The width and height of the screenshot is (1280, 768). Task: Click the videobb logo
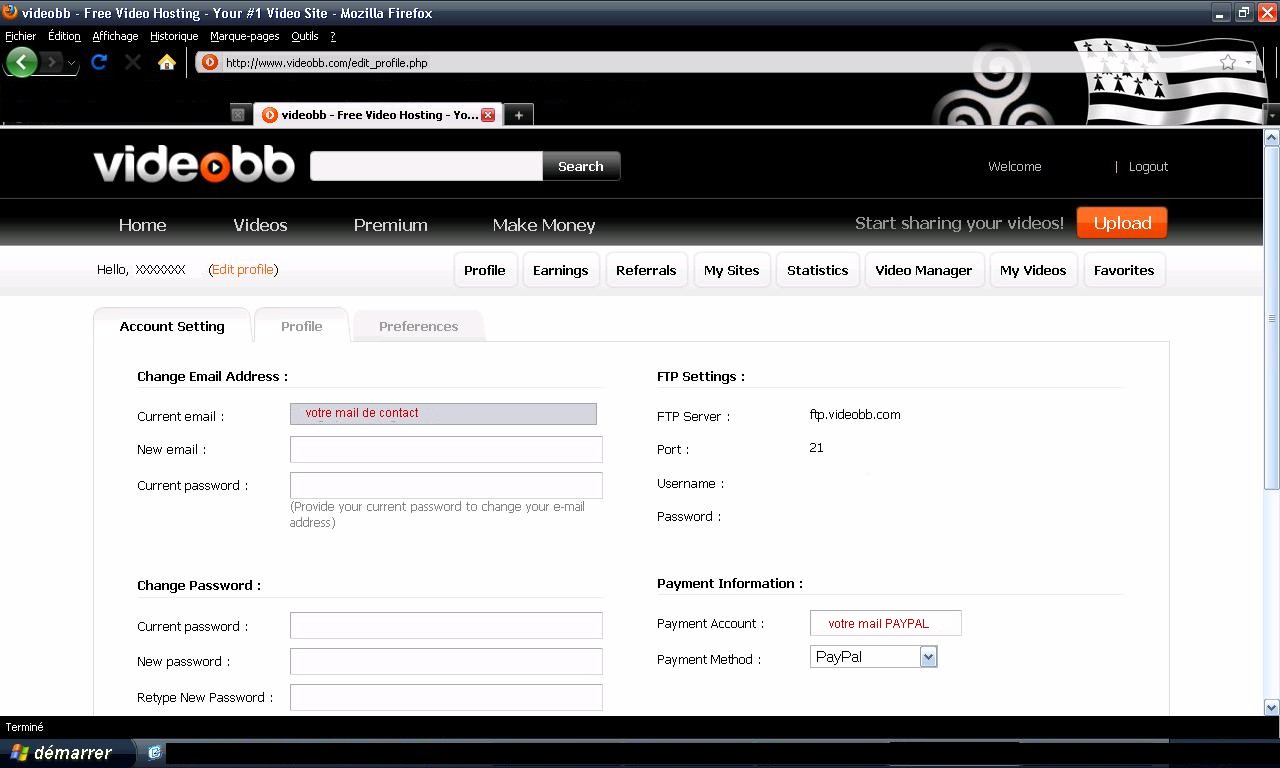click(194, 166)
